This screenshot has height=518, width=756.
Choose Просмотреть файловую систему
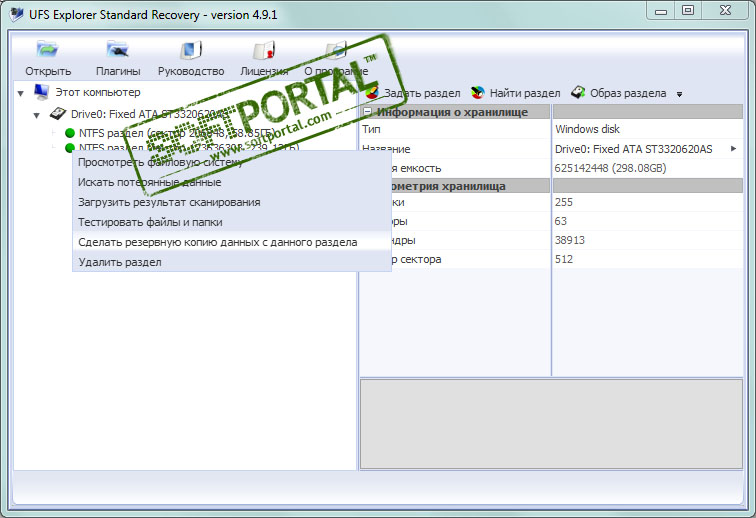point(232,162)
